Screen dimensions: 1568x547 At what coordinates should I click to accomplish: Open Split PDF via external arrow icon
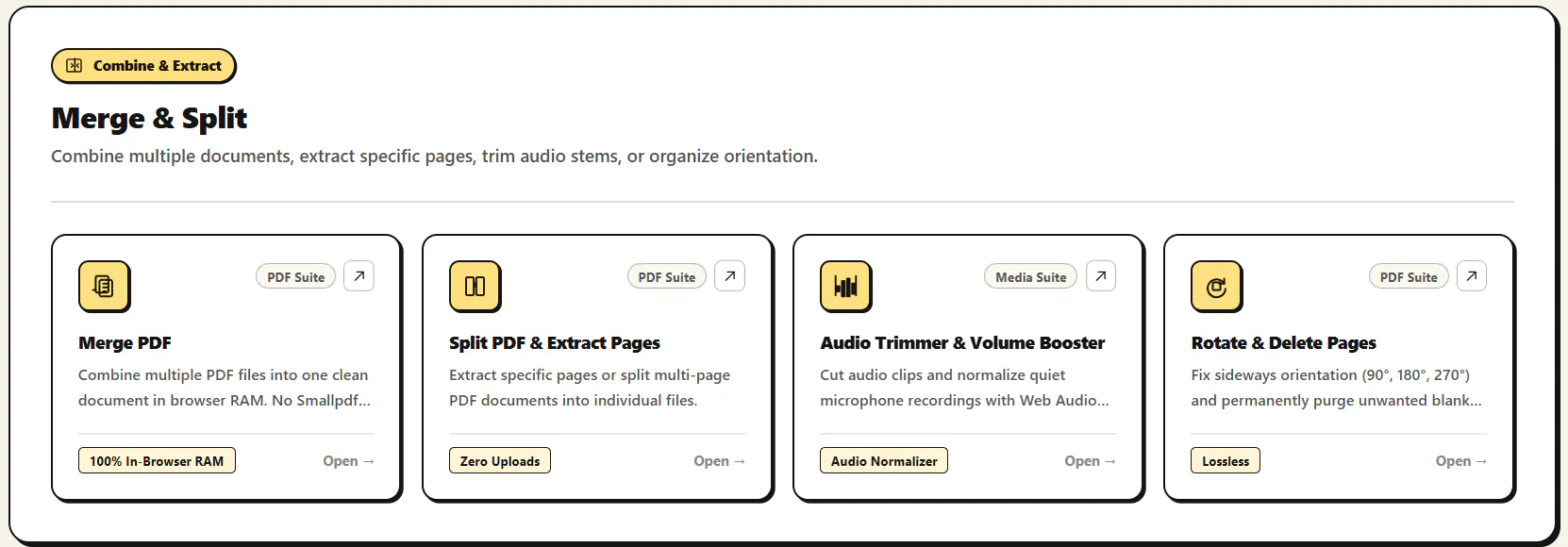click(729, 276)
